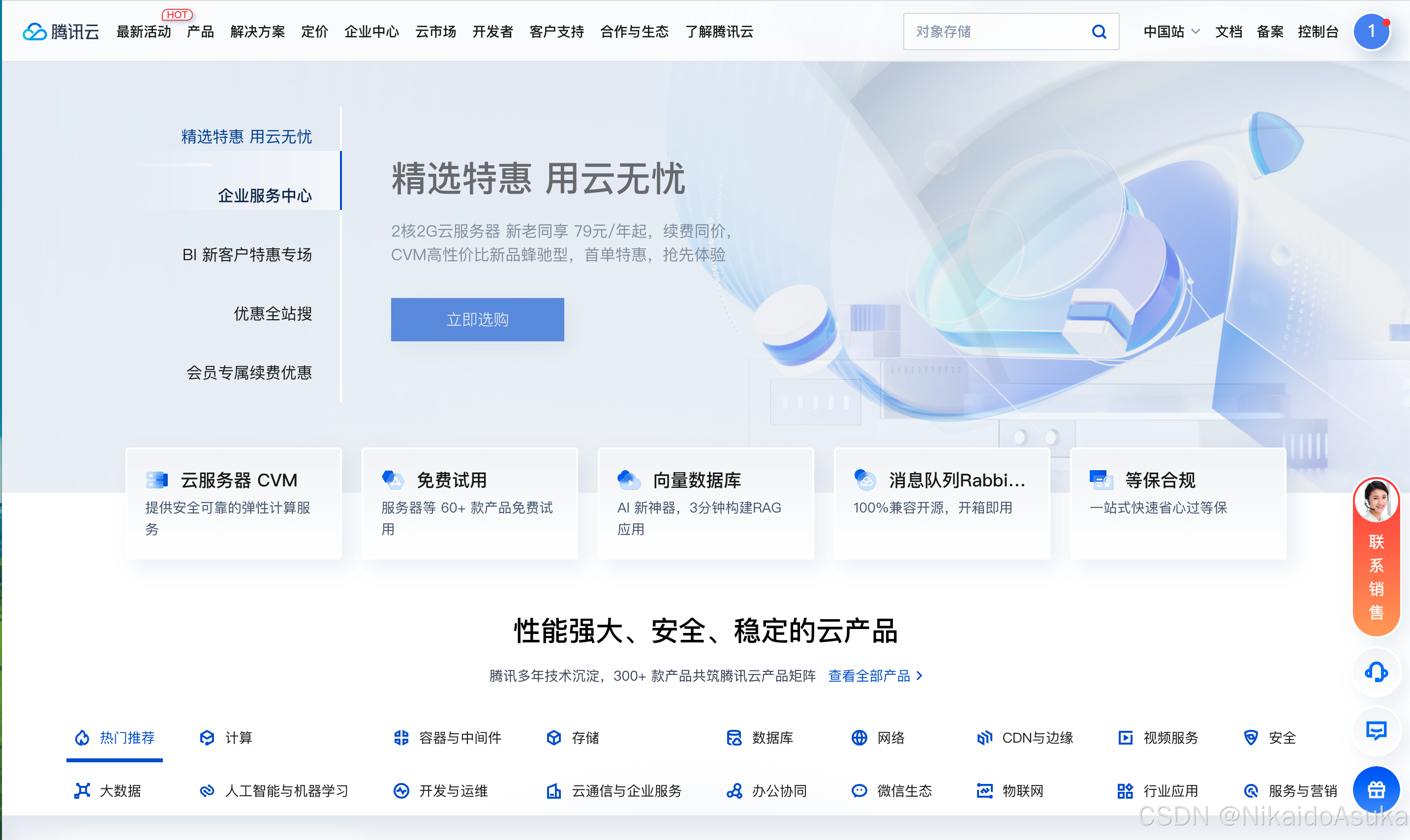Open the 产品 menu

click(200, 31)
